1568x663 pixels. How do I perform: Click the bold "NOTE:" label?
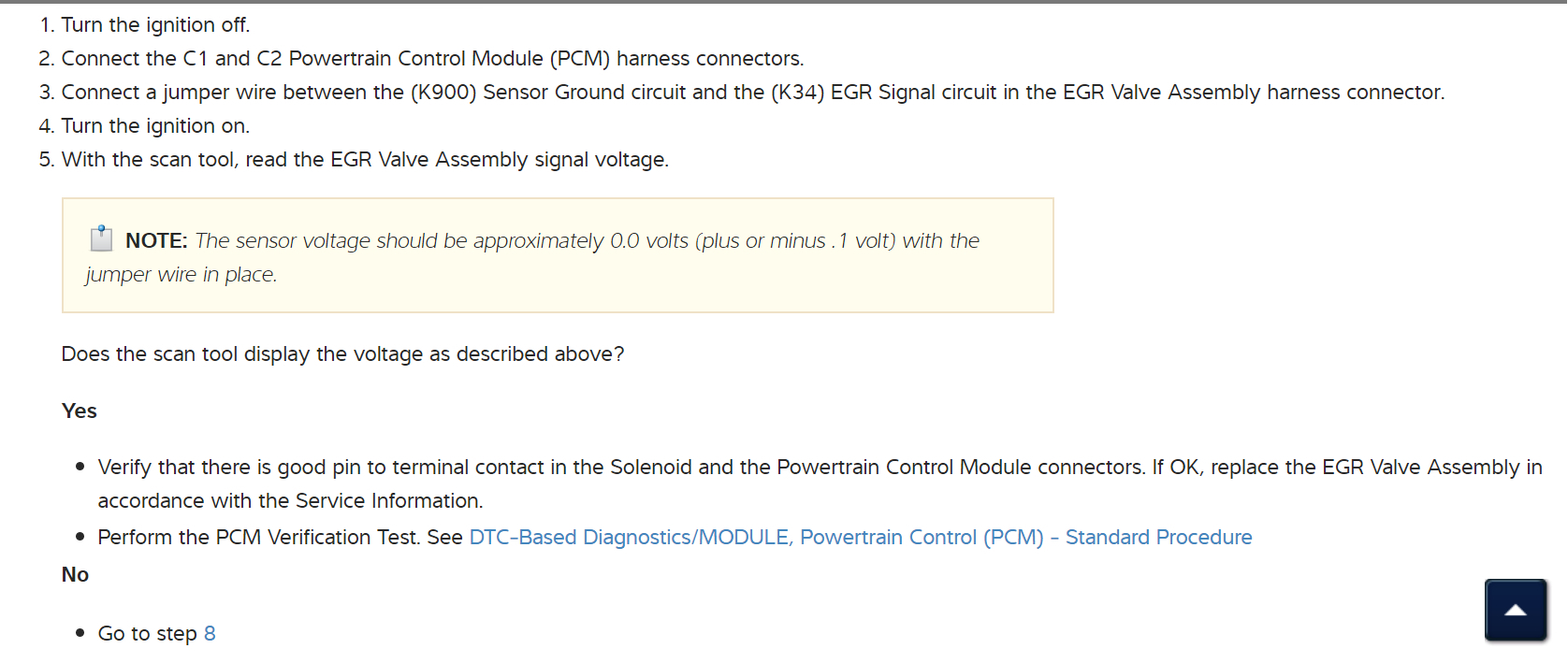point(156,241)
